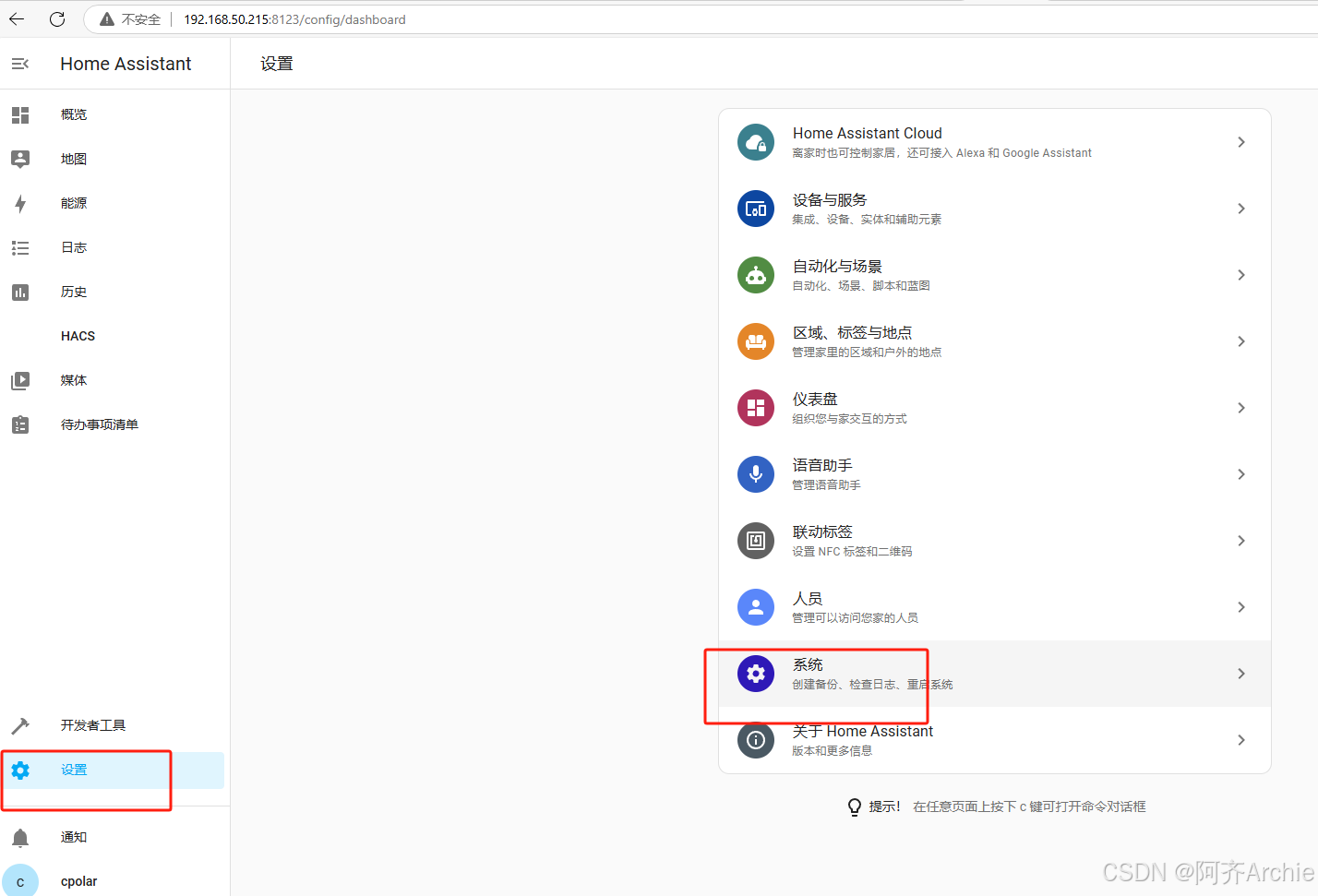Click the System purple gear icon

756,674
